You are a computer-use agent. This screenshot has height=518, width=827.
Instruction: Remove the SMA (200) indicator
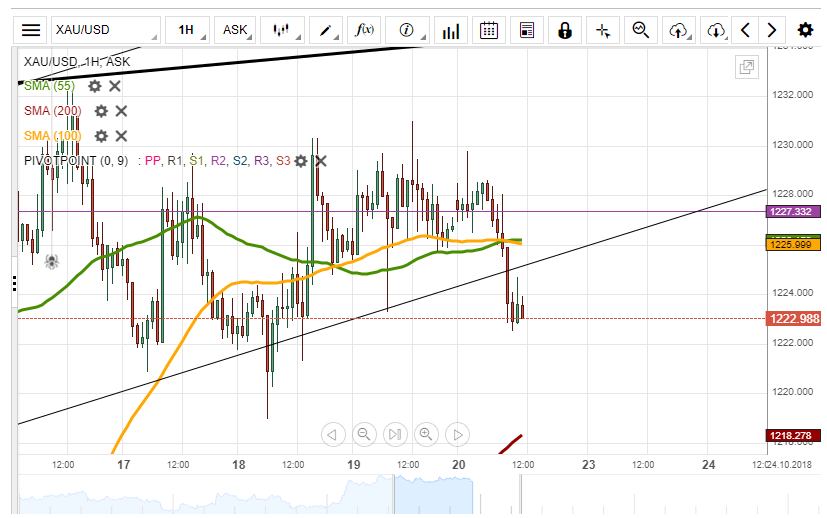tap(121, 111)
